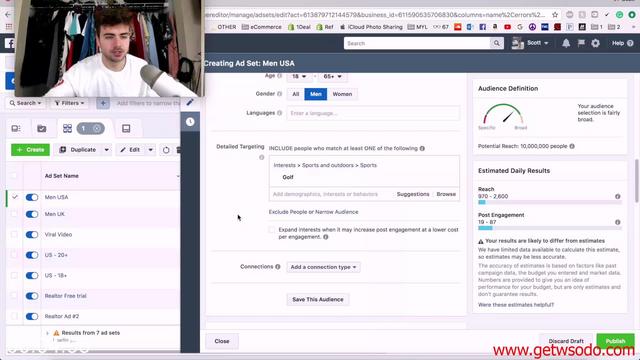Open the settings gear in header
The width and height of the screenshot is (640, 360).
(596, 43)
